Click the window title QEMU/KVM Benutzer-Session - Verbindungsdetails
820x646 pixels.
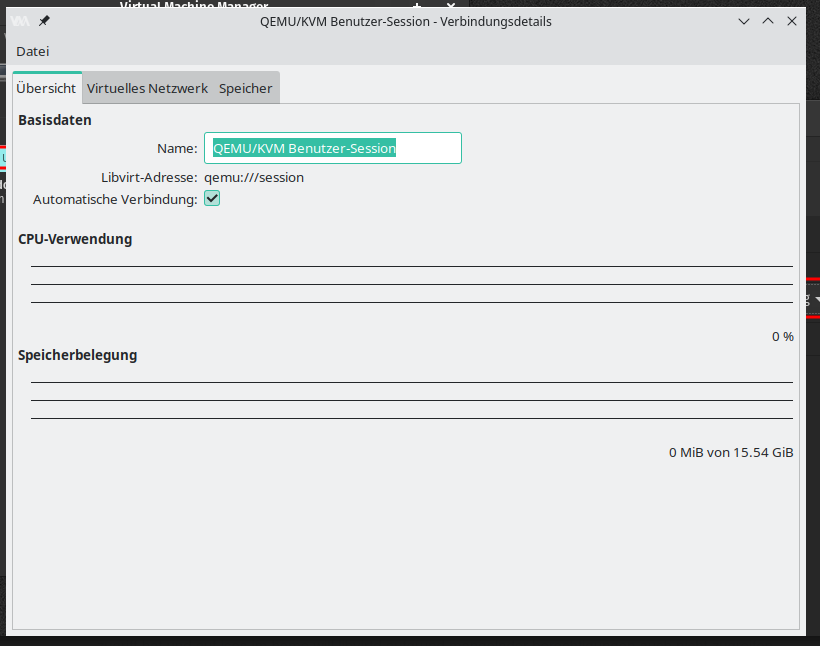(406, 21)
